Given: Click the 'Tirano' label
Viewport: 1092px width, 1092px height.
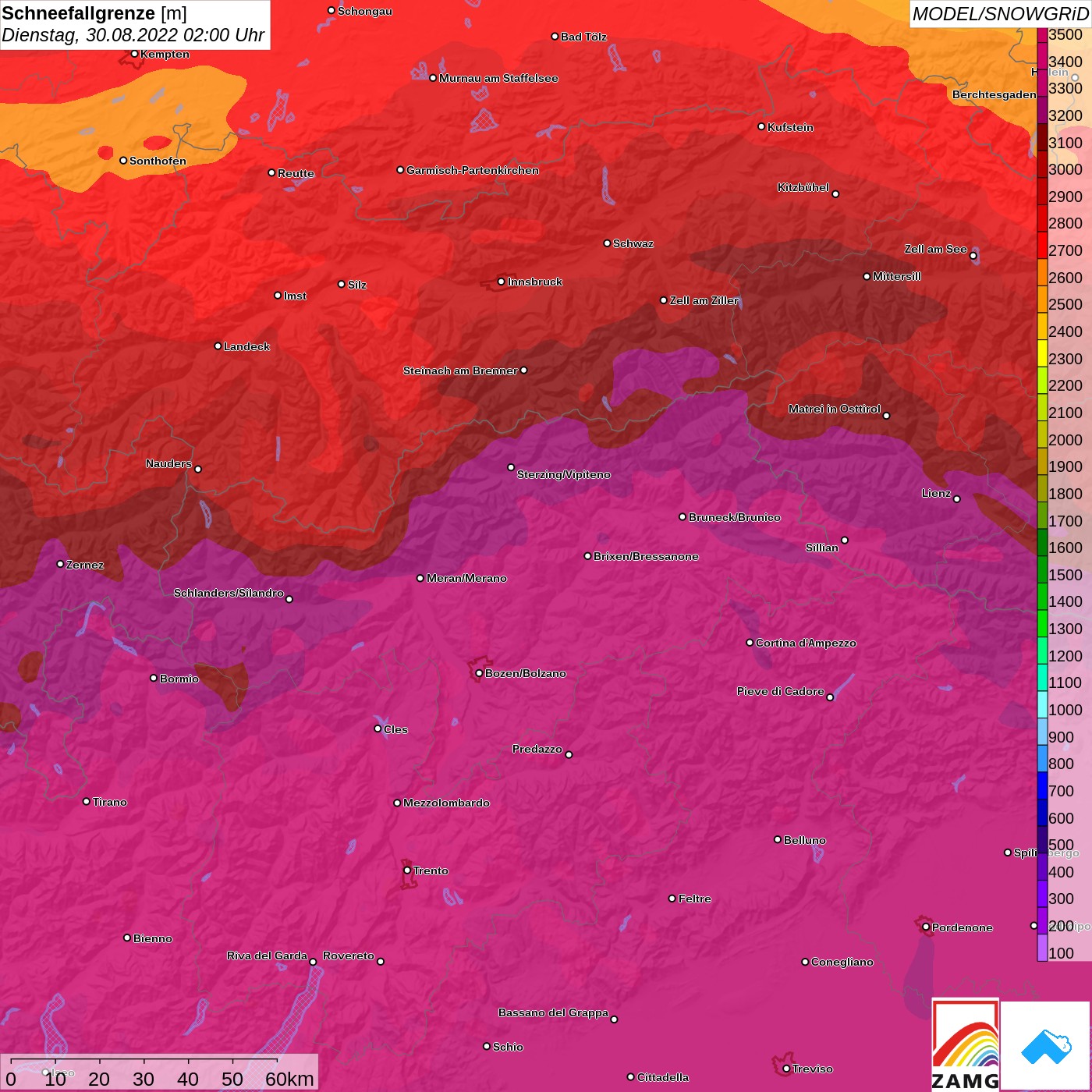Looking at the screenshot, I should [109, 802].
